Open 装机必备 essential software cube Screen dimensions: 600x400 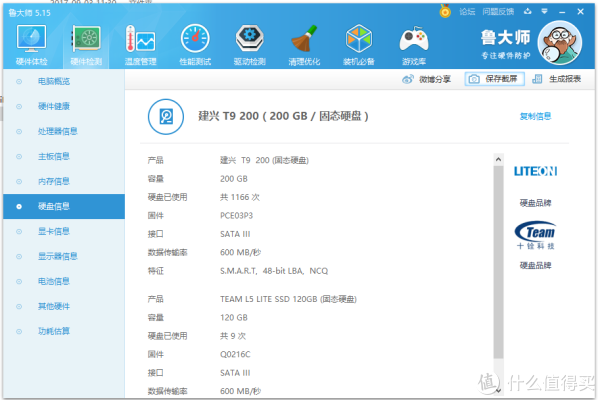[x=359, y=44]
